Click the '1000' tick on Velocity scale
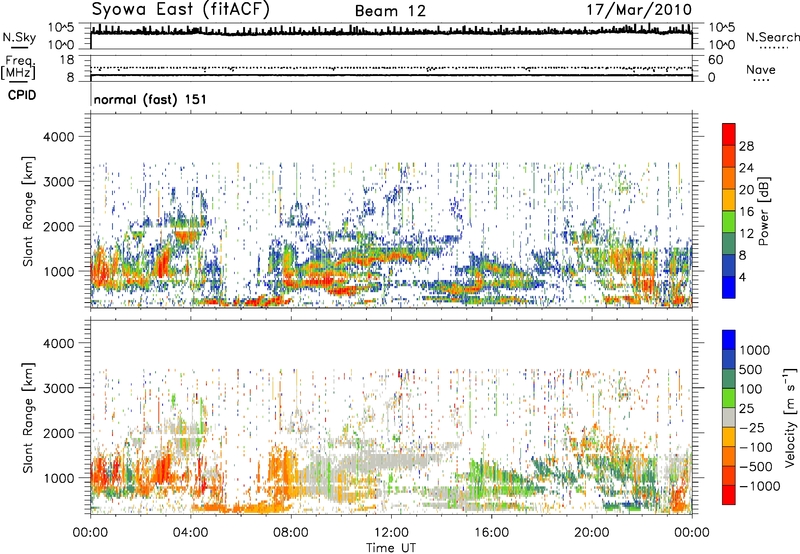 click(755, 350)
